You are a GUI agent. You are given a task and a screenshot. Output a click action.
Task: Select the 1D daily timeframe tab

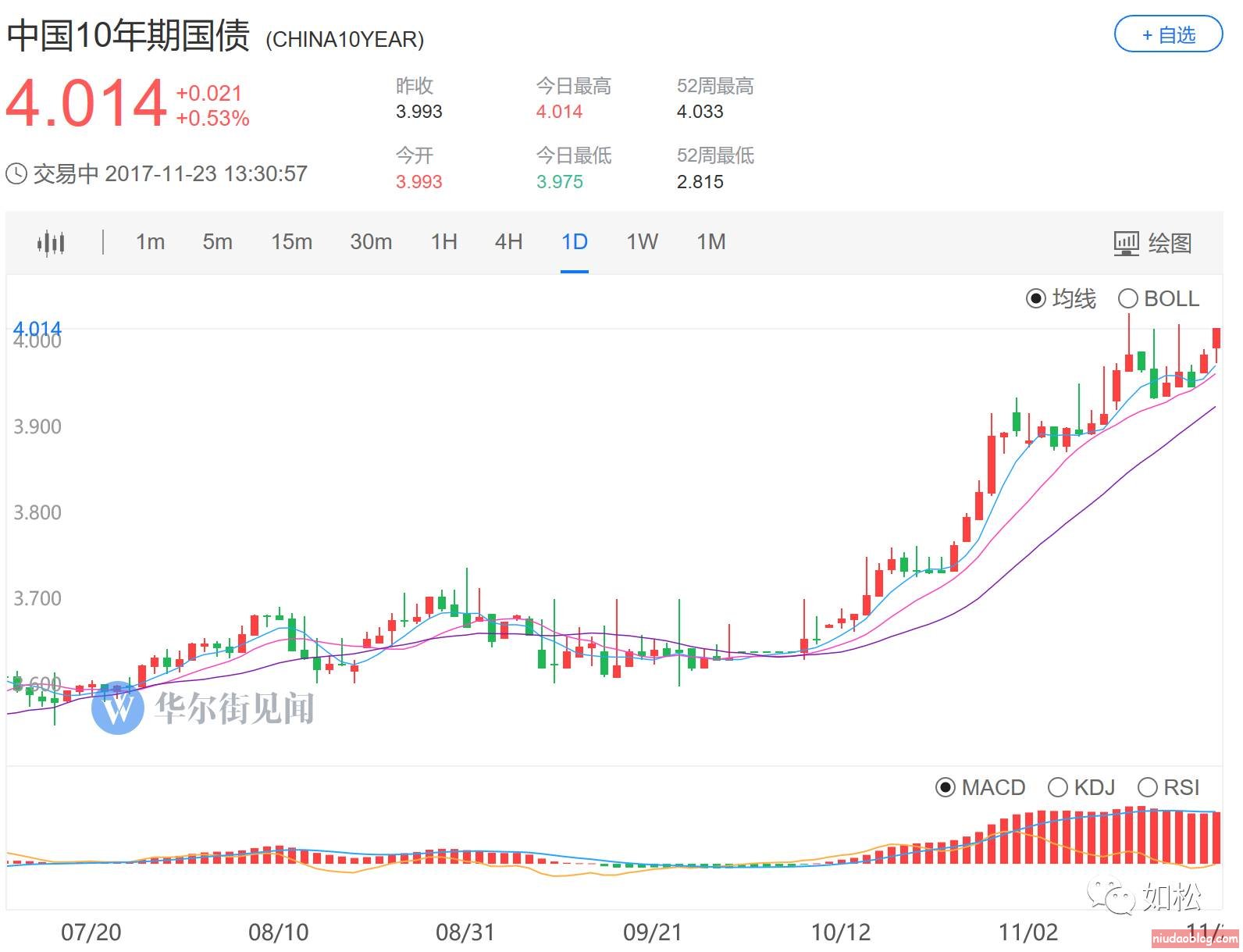pos(575,242)
